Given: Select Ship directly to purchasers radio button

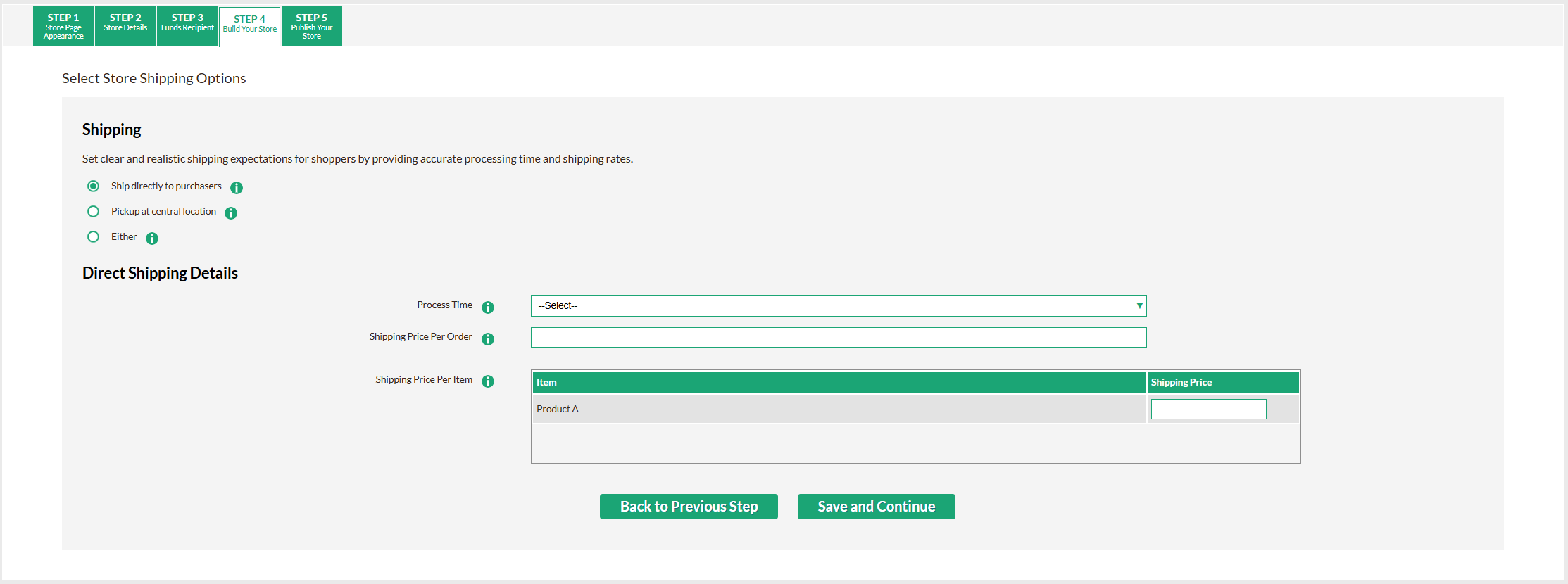Looking at the screenshot, I should 93,186.
